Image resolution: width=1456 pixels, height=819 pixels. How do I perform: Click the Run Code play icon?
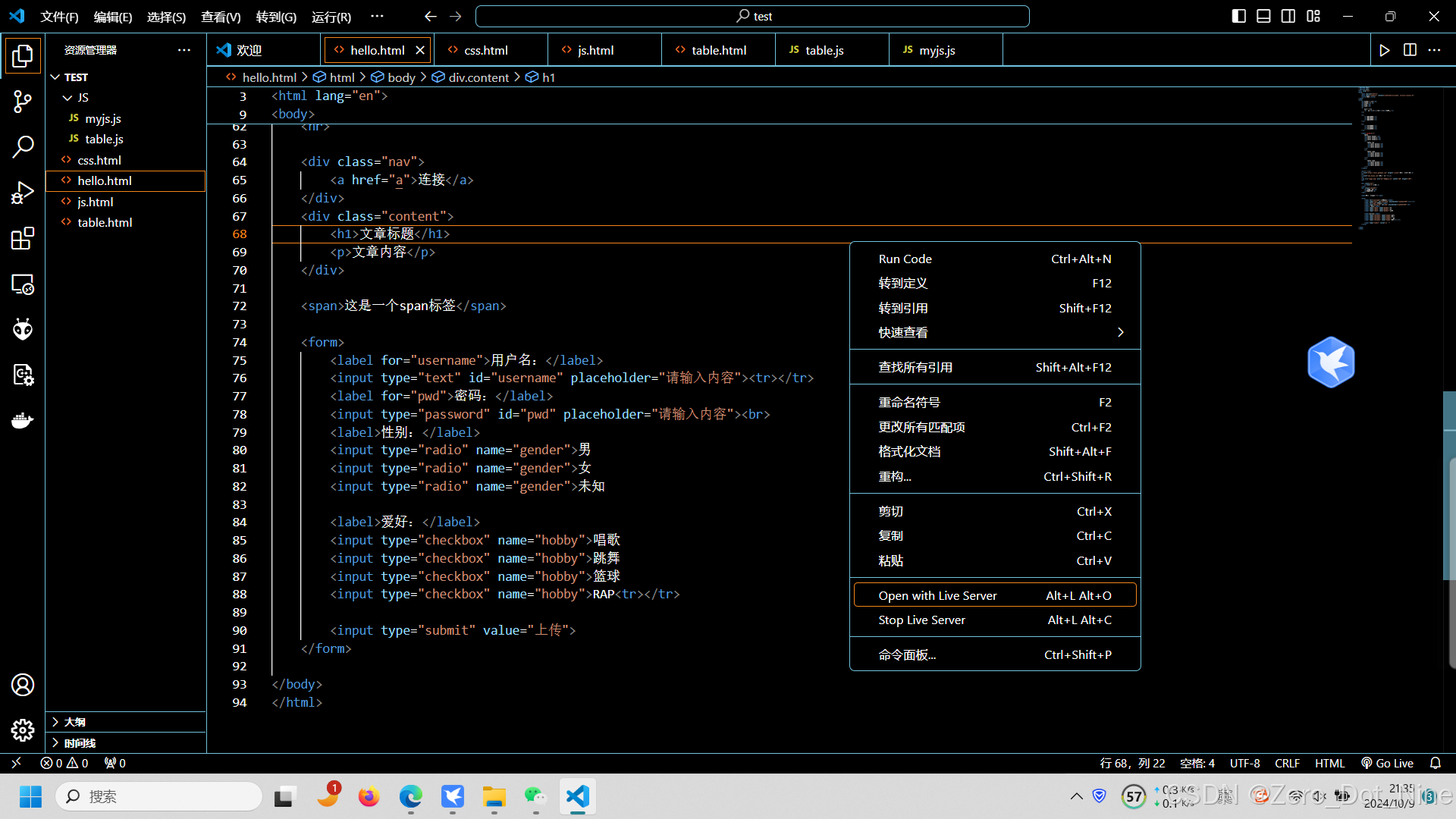click(1385, 50)
